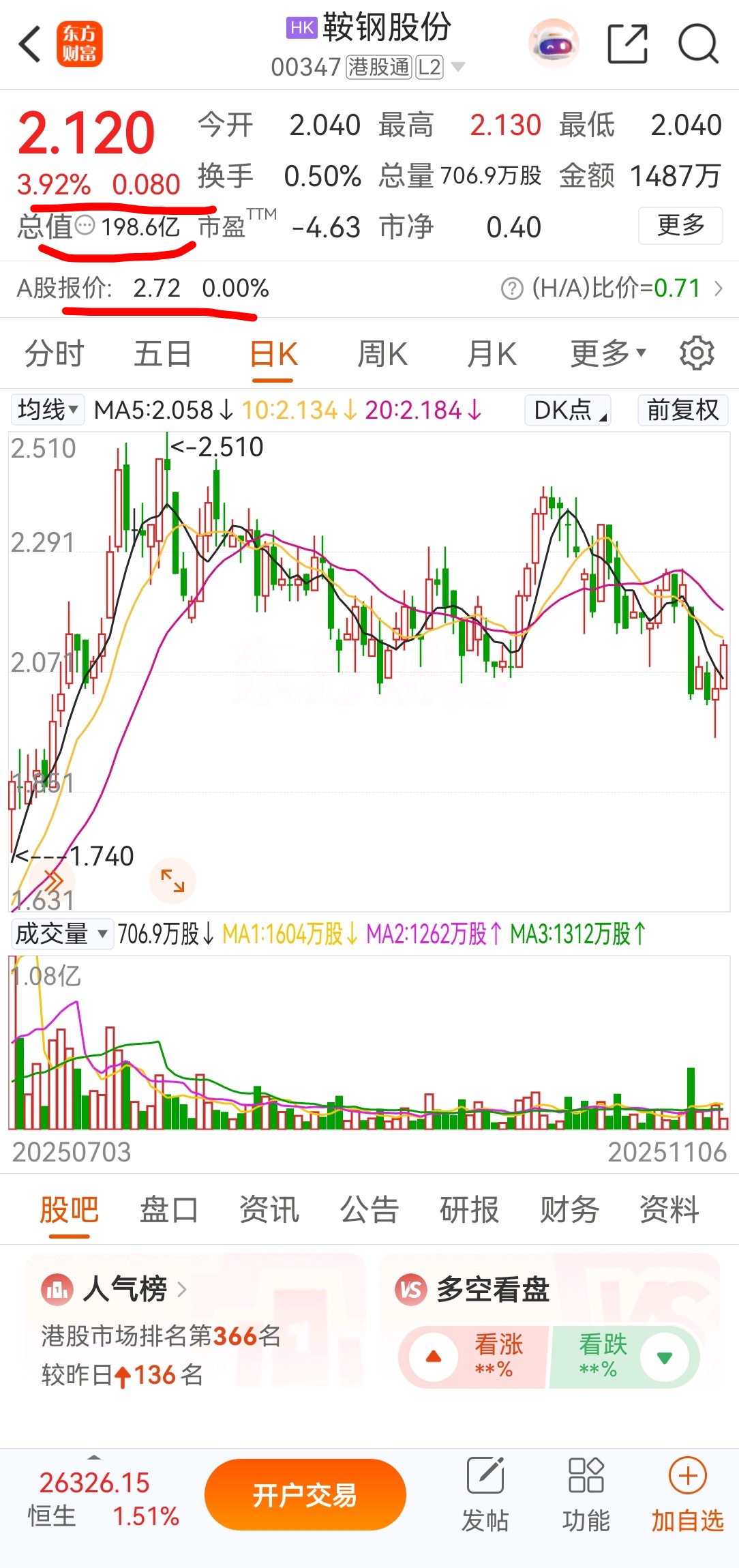Tap the 2.510 high point marker
Image resolution: width=739 pixels, height=1568 pixels.
click(x=217, y=447)
